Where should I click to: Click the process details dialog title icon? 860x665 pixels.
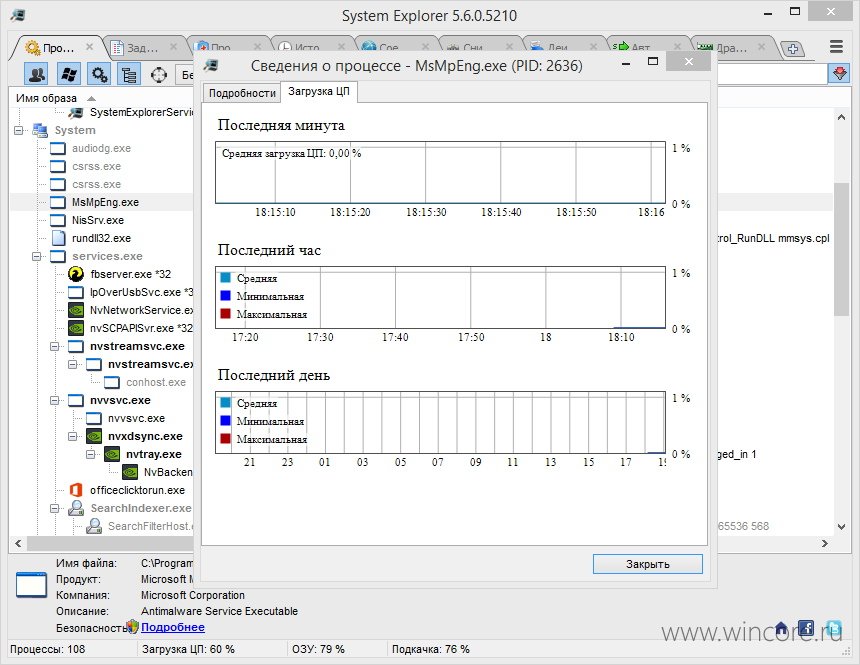[x=211, y=66]
